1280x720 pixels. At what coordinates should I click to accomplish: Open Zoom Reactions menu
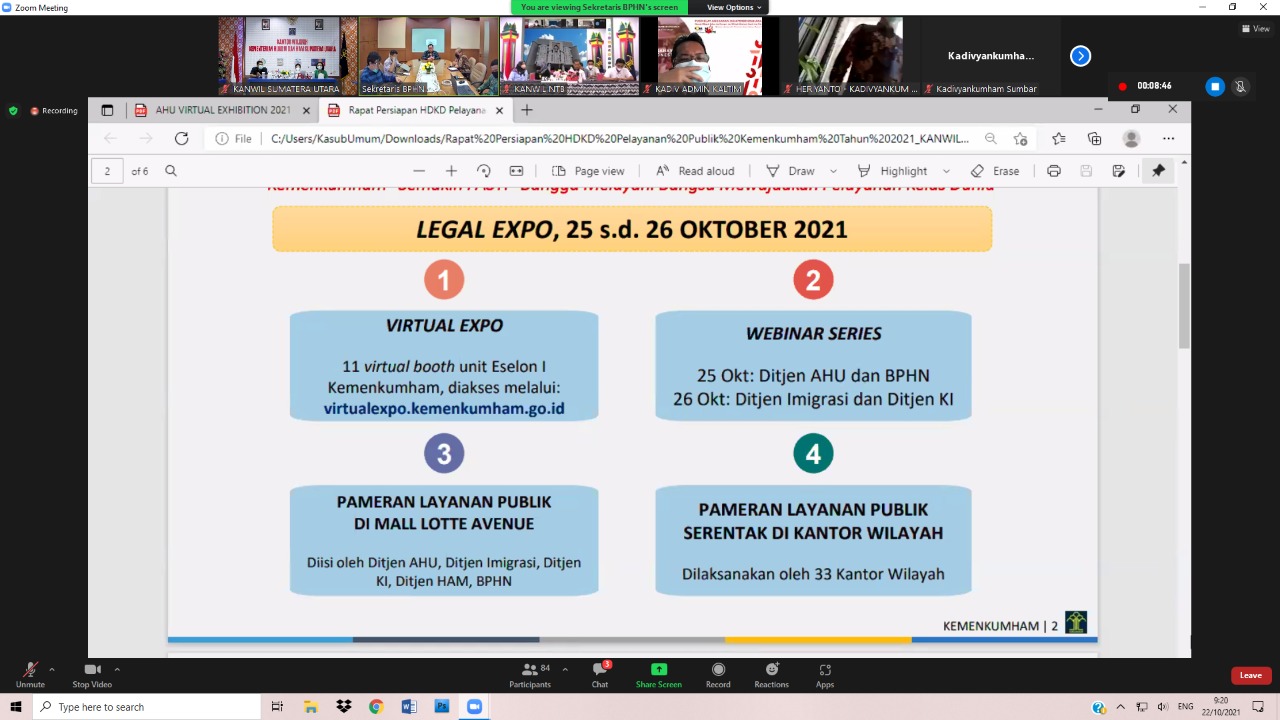pos(771,675)
